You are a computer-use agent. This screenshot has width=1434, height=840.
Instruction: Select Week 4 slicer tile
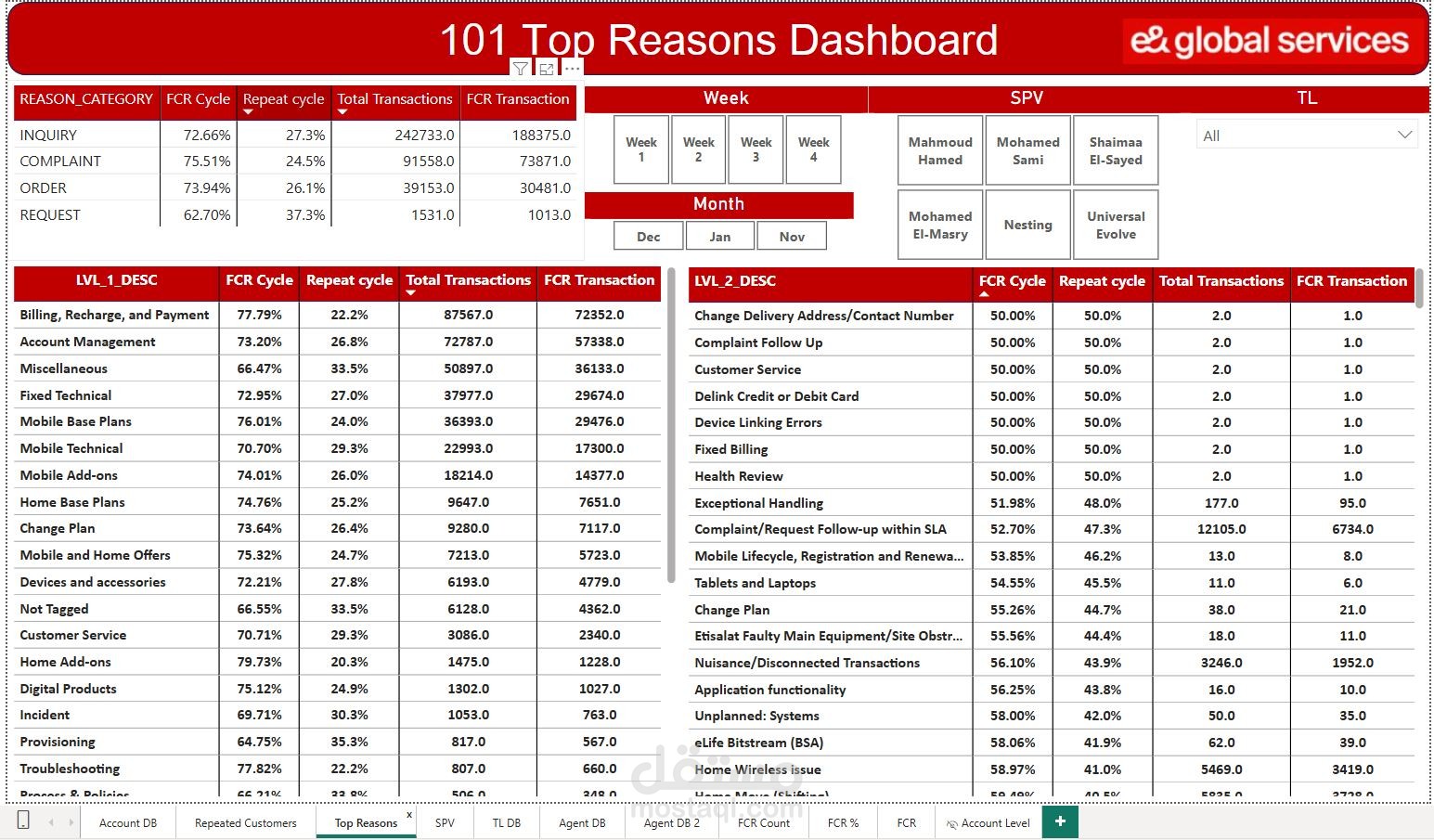tap(814, 149)
